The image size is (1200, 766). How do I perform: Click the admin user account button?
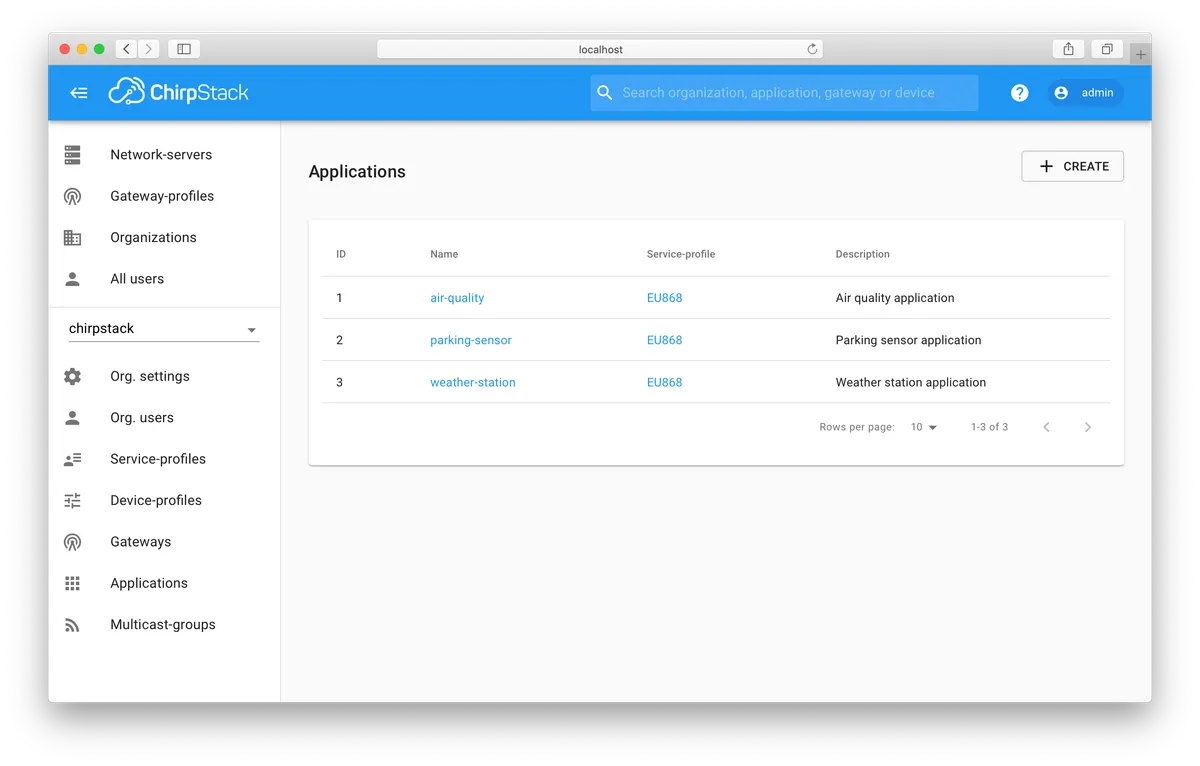pyautogui.click(x=1084, y=92)
